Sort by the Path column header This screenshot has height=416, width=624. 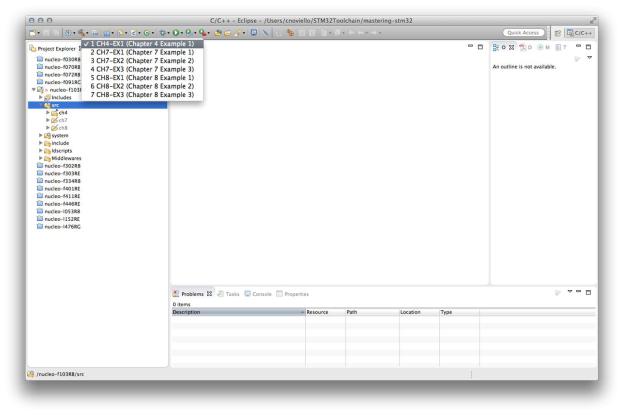(372, 312)
